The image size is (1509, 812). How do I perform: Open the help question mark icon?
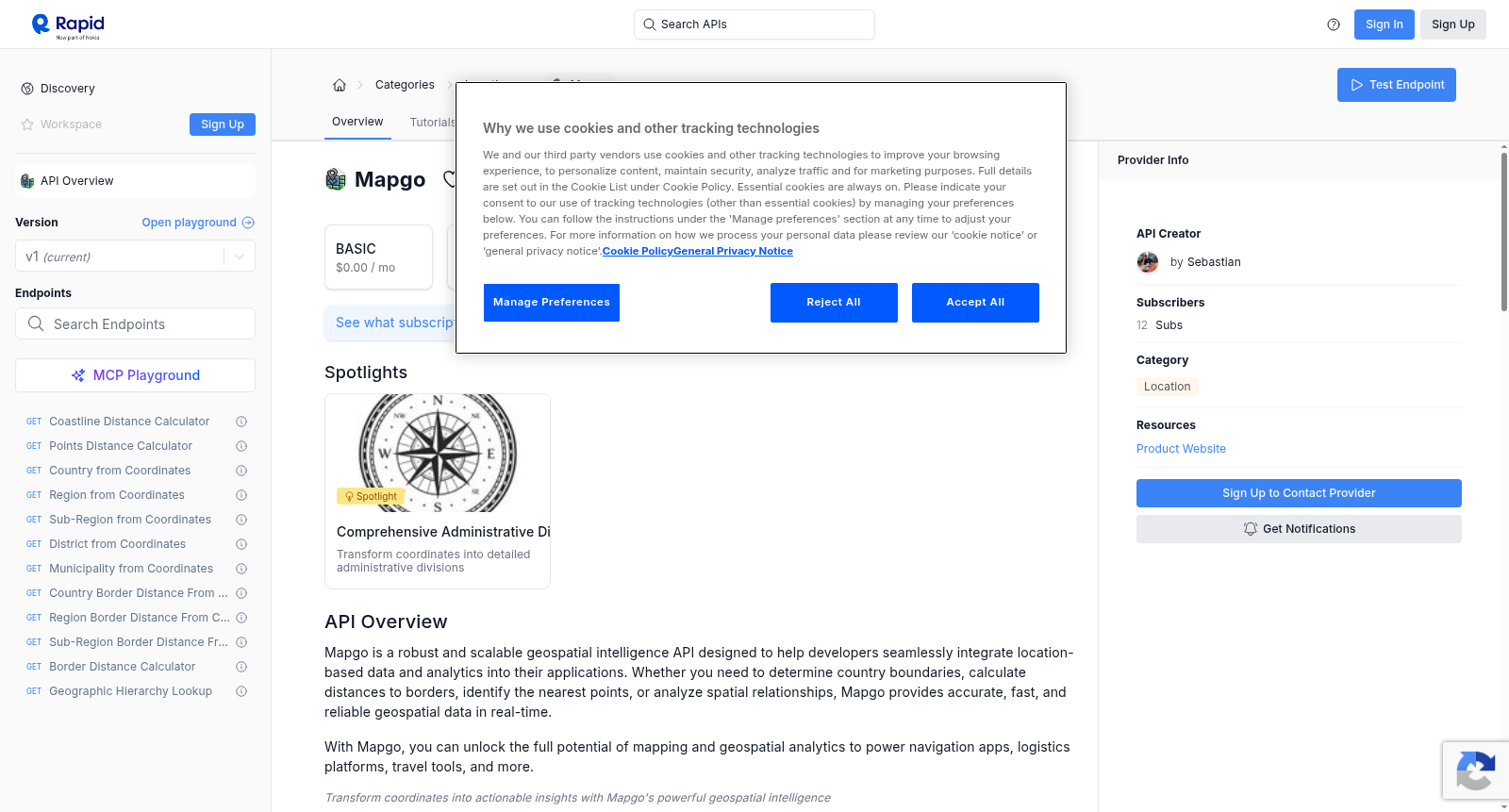point(1334,25)
